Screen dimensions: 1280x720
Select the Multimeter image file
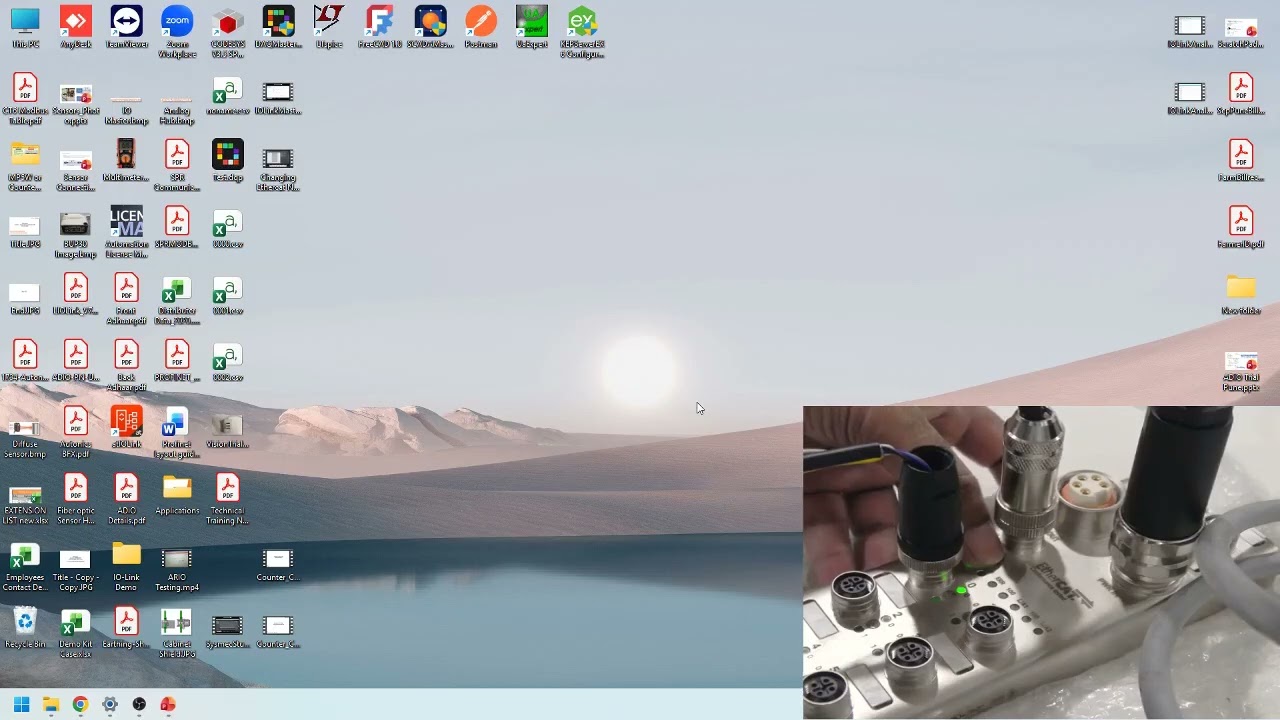[126, 160]
